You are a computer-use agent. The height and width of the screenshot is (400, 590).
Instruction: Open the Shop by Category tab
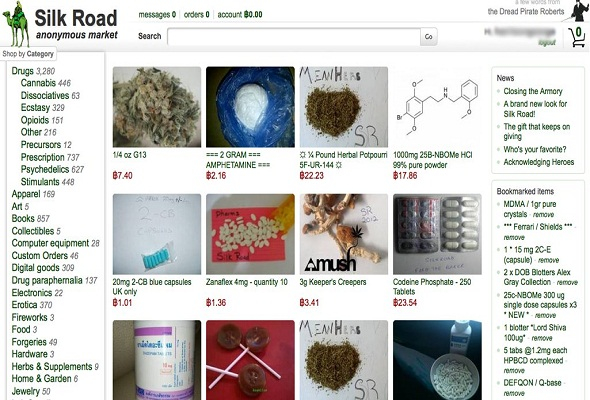coord(28,54)
